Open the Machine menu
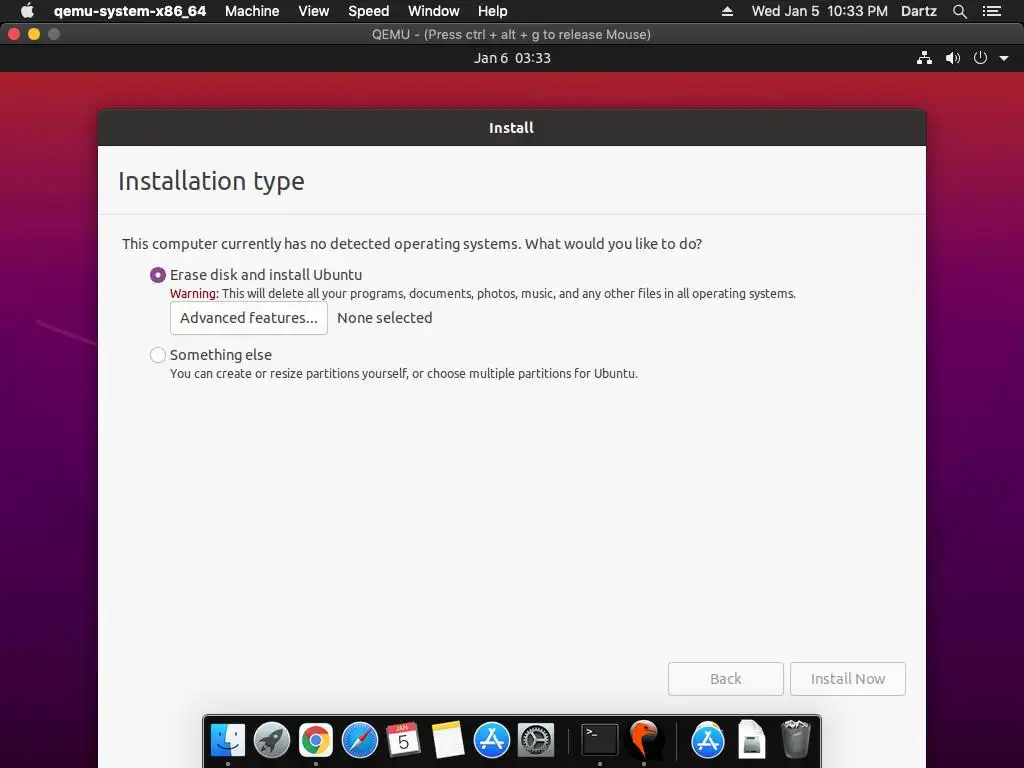 click(x=252, y=11)
